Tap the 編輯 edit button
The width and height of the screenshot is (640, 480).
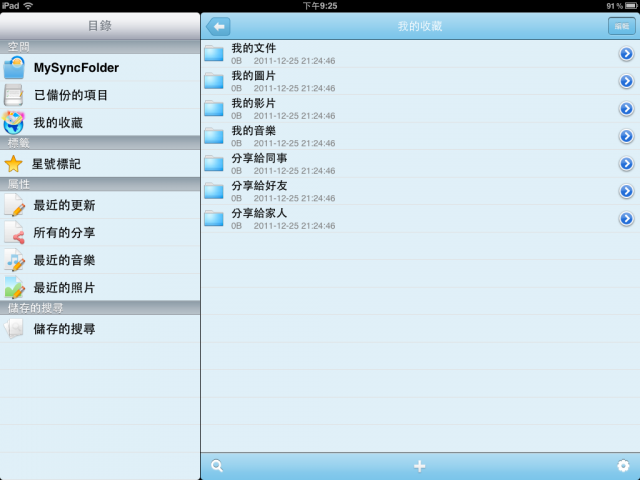pos(622,26)
